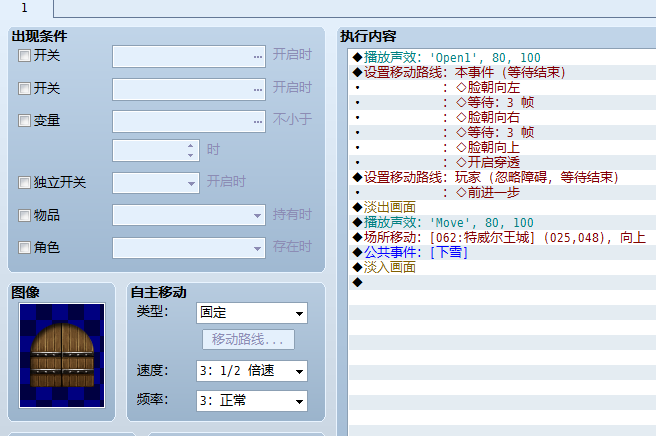Select the 场所移动 特威尔王城 command line
The image size is (656, 436).
[502, 237]
